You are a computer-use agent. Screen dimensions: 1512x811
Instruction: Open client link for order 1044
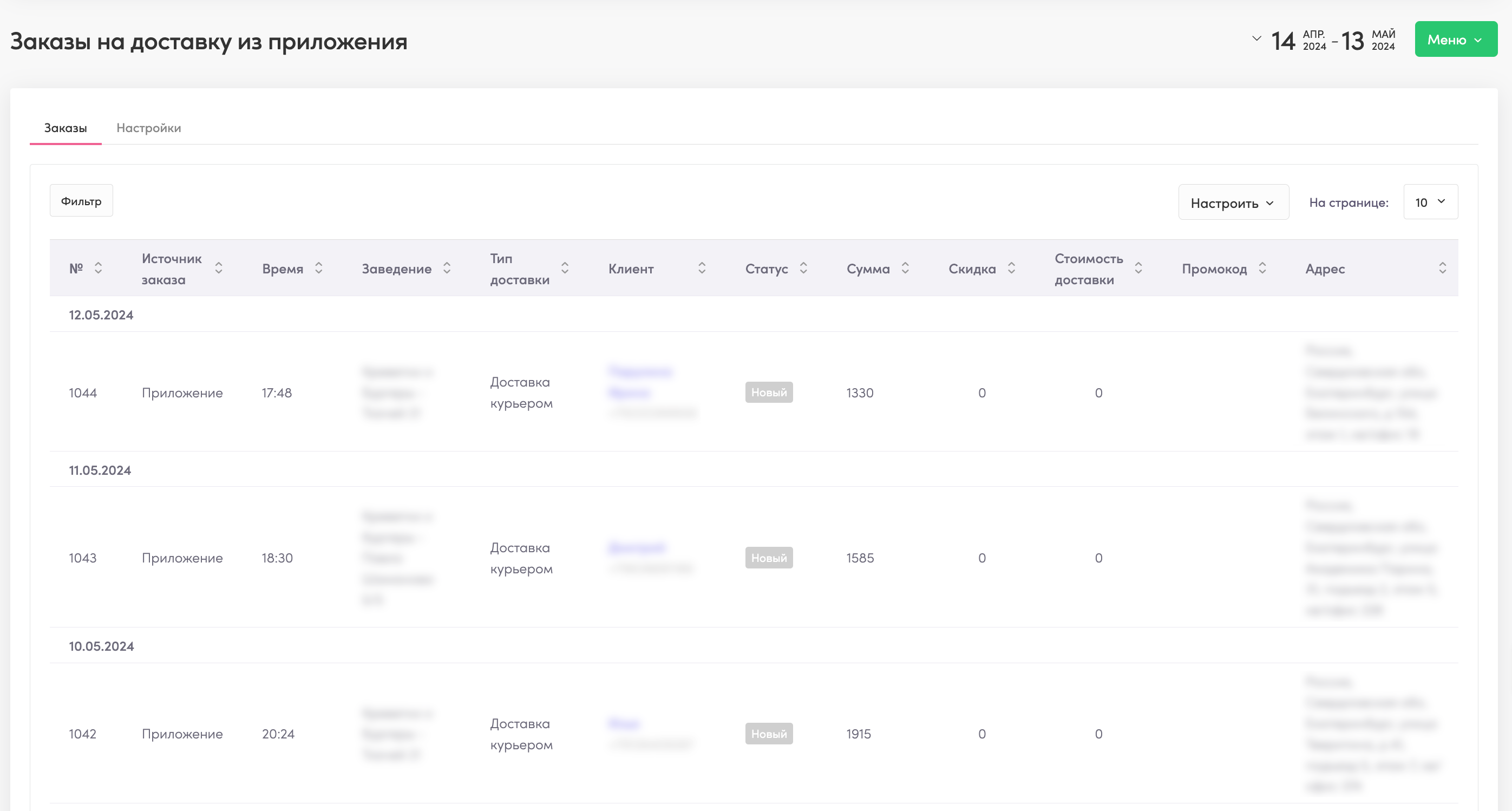(640, 382)
